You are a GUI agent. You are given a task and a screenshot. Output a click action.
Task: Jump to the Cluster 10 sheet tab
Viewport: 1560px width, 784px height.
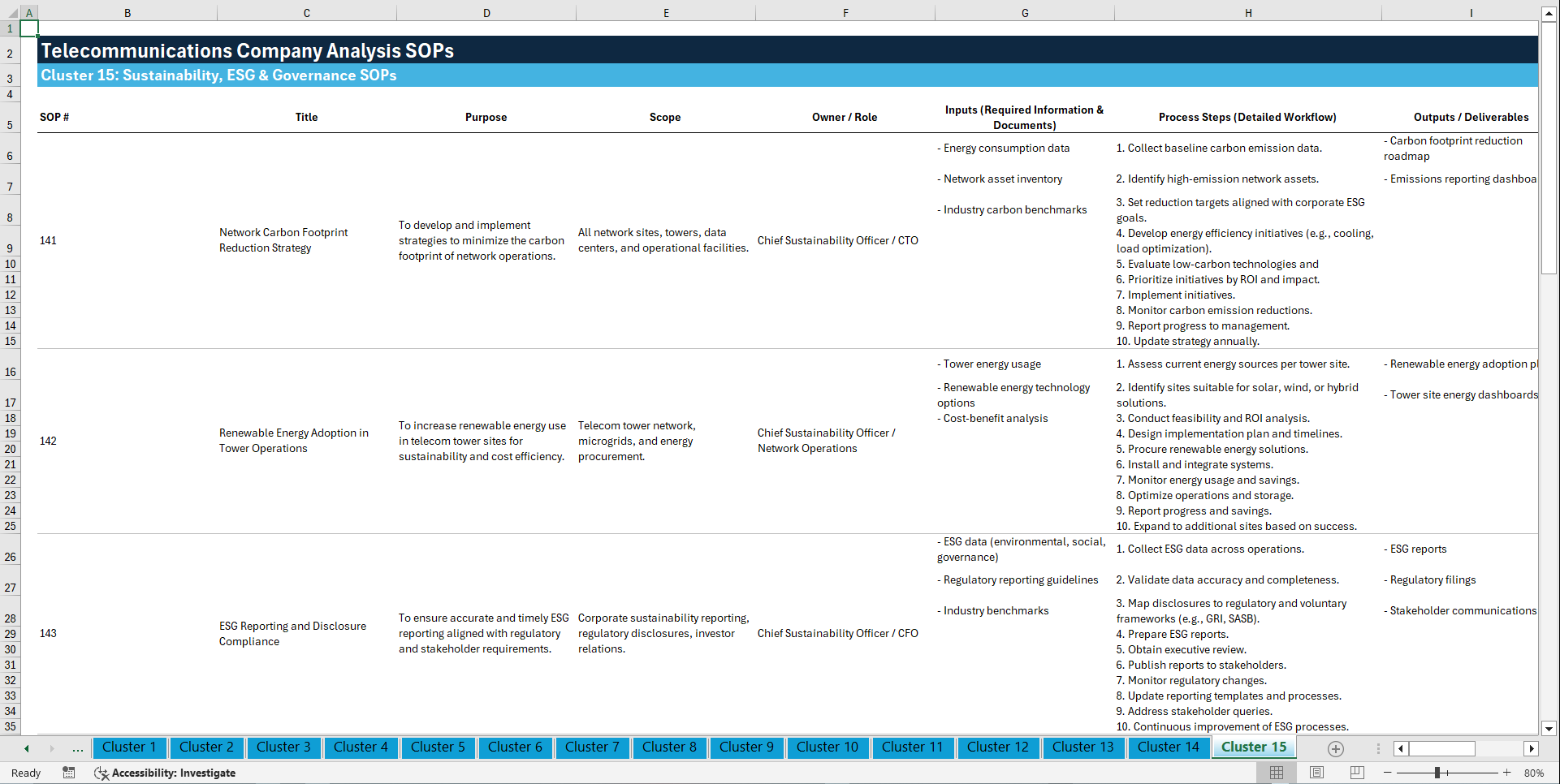point(828,747)
